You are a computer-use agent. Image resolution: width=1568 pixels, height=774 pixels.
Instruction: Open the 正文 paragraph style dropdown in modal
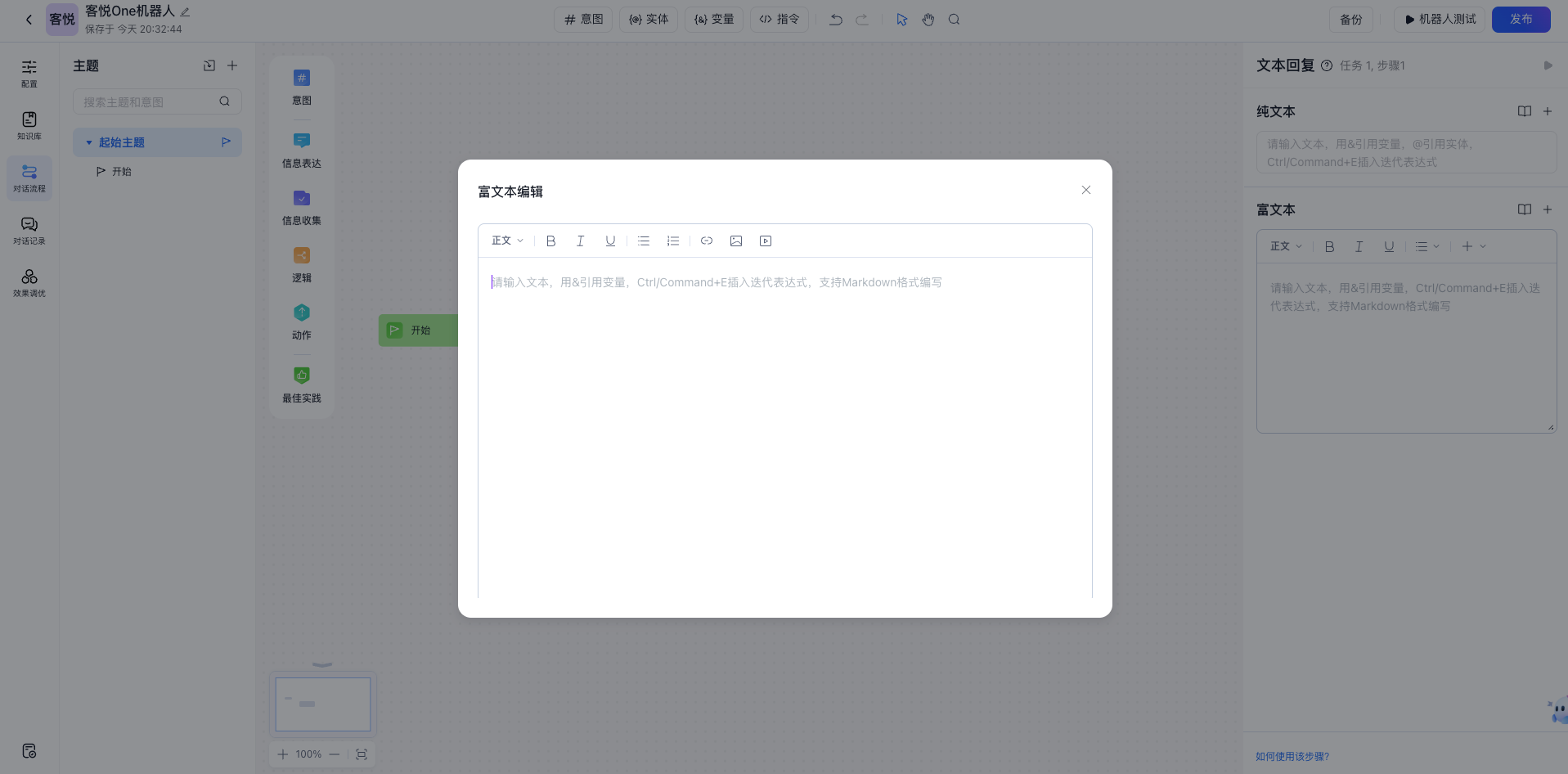(507, 241)
